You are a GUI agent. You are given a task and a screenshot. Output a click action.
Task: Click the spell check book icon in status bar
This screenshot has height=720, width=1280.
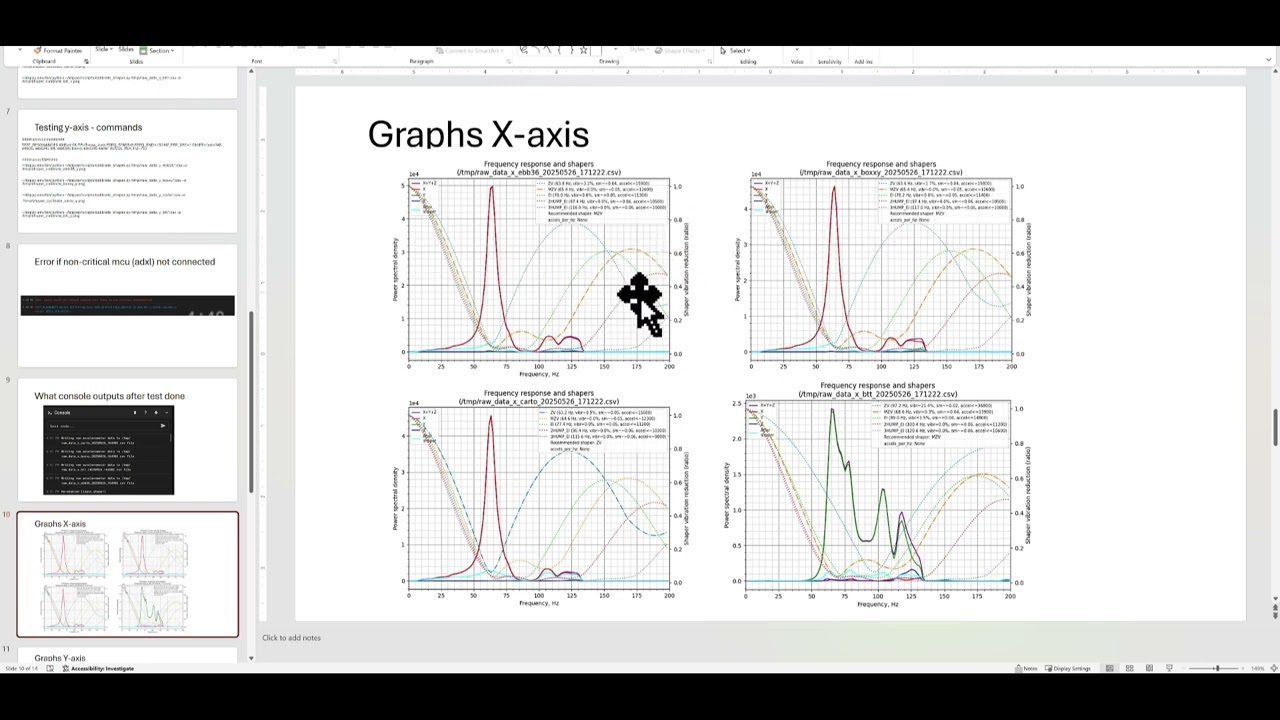click(50, 668)
